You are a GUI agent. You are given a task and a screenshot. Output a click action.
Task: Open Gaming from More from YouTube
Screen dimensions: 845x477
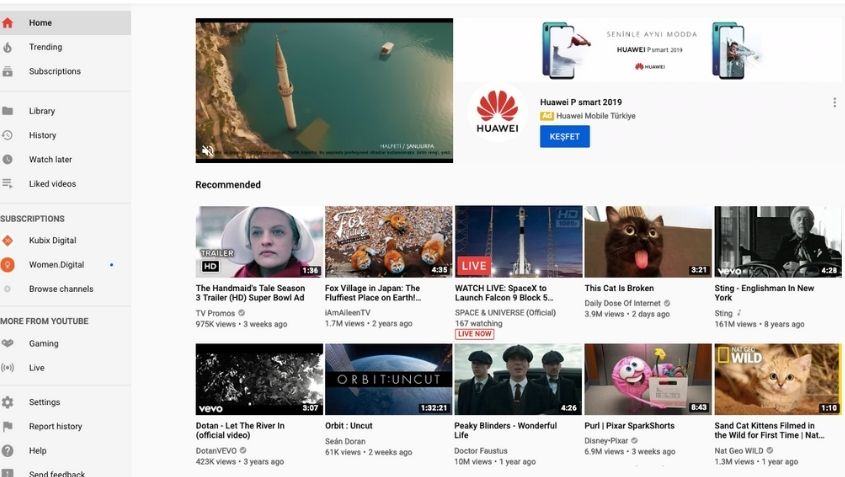click(x=65, y=343)
